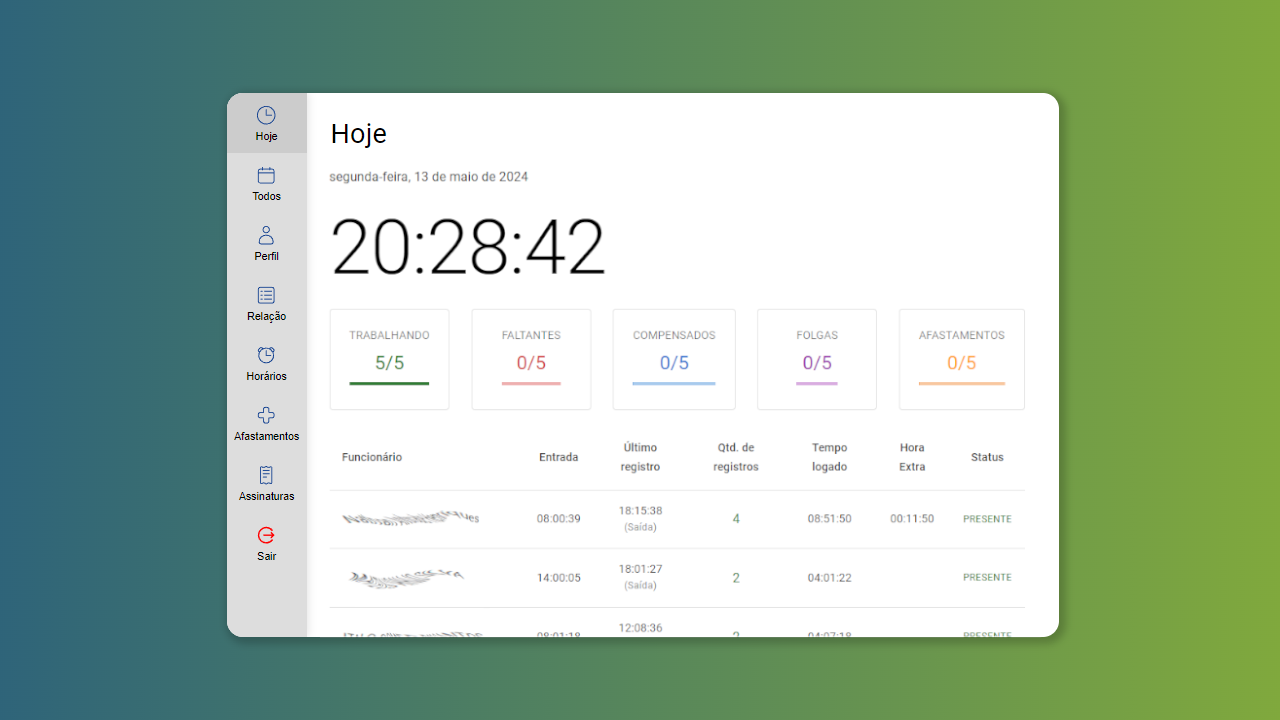Click the Status column header

987,457
